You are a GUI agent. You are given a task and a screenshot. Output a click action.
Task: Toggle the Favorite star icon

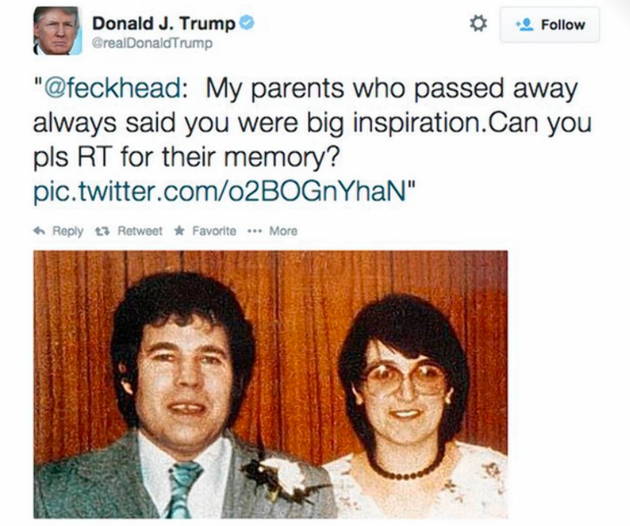pyautogui.click(x=180, y=231)
